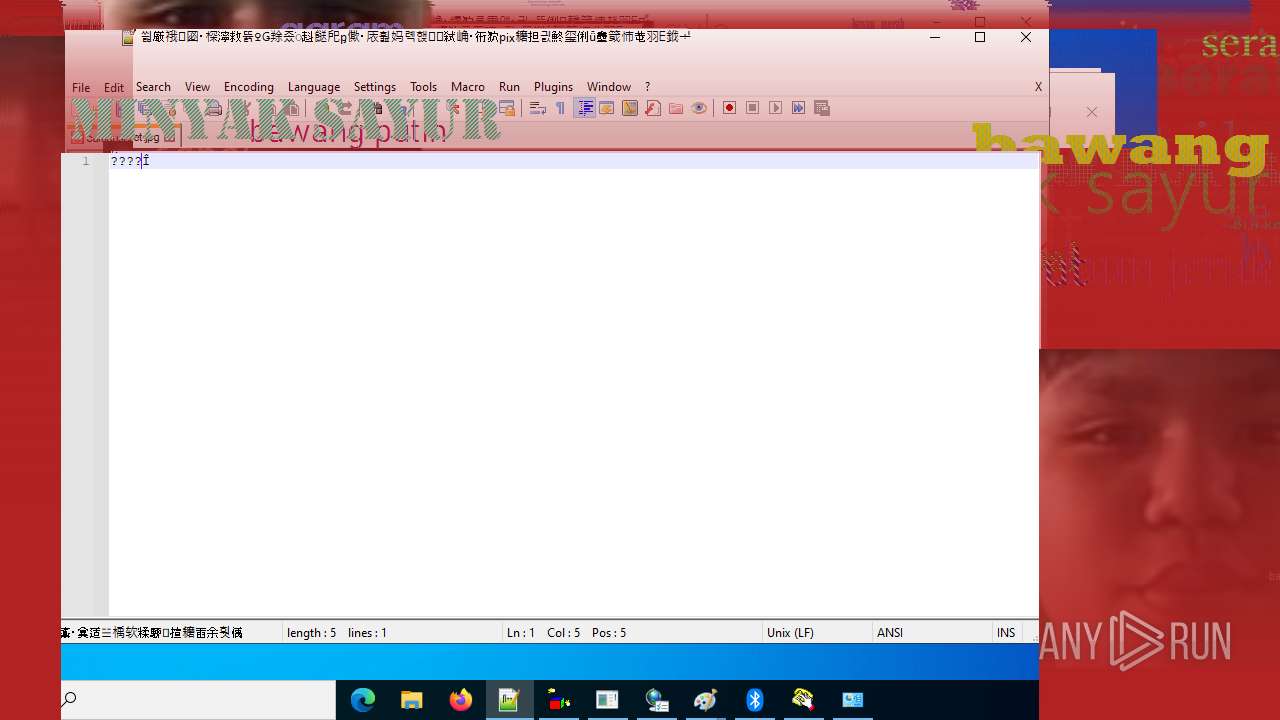Image resolution: width=1280 pixels, height=720 pixels.
Task: Click the macro Playback icon
Action: pos(775,108)
